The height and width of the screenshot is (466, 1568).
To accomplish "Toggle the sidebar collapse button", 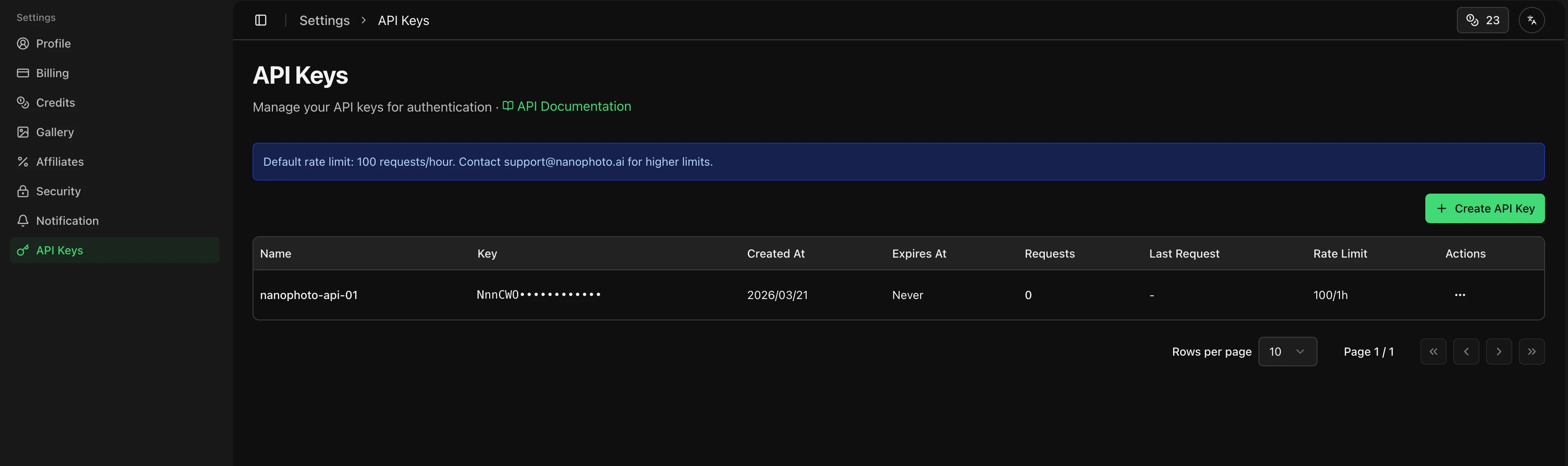I will pyautogui.click(x=261, y=20).
